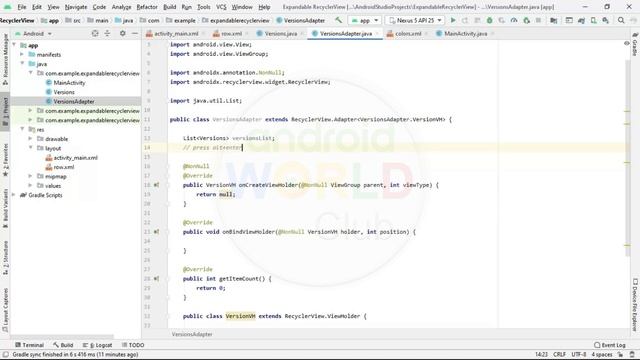
Task: Open the TODO tool window
Action: (133, 345)
